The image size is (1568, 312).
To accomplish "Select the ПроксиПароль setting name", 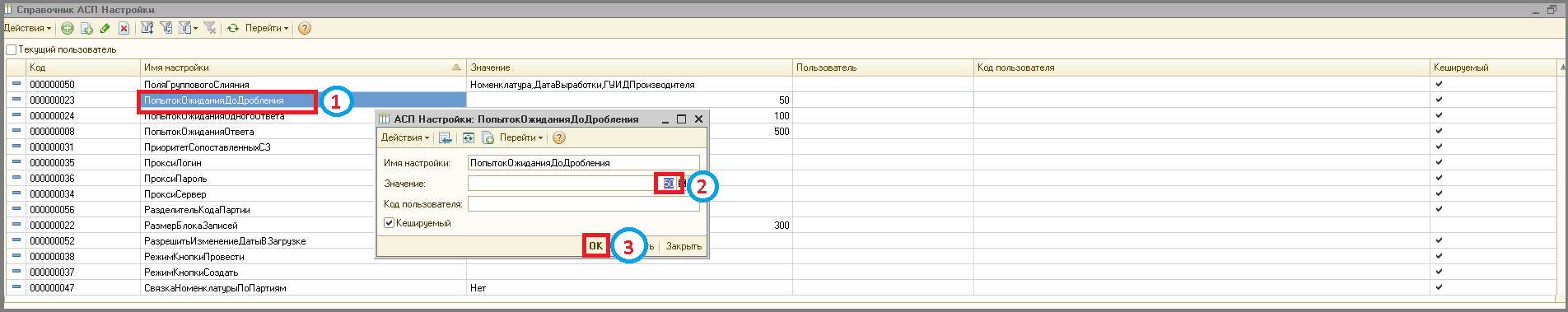I will [x=175, y=179].
